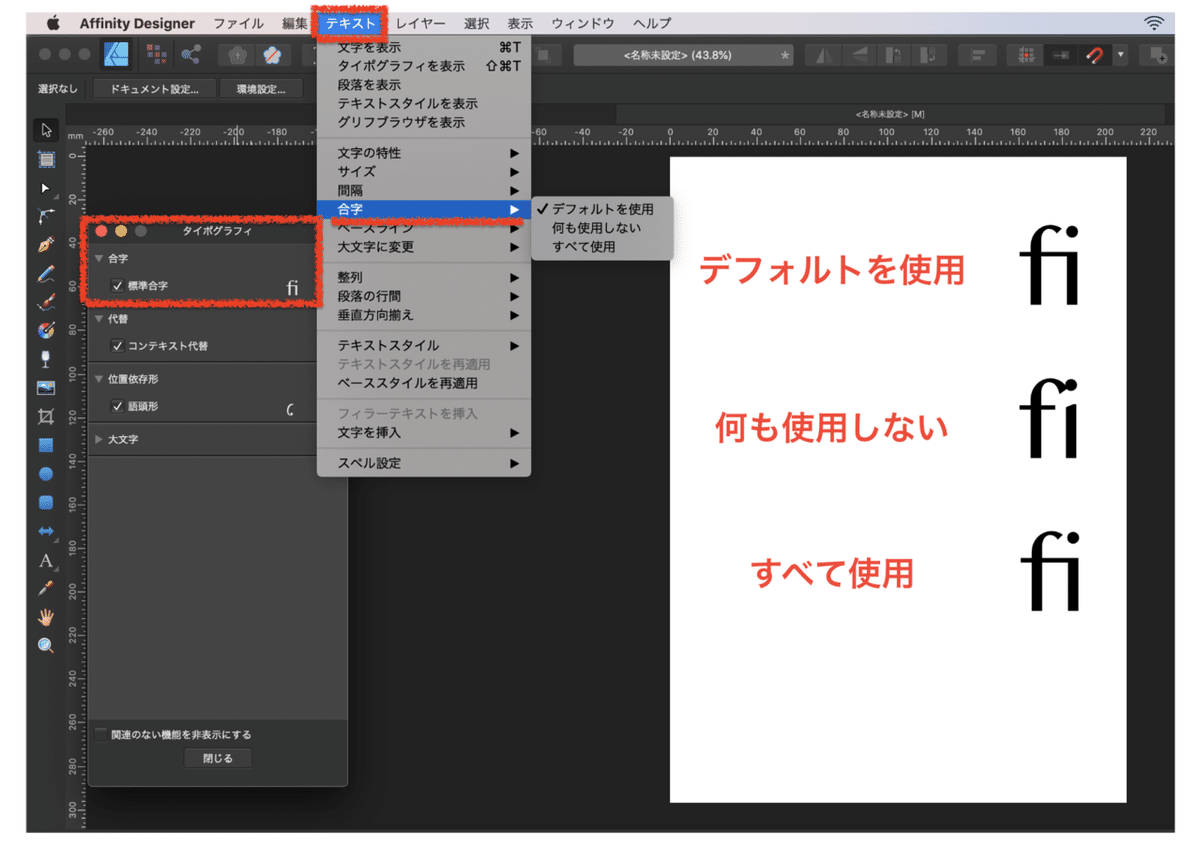Click the 名称未設定 document title field
The height and width of the screenshot is (847, 1200).
(x=682, y=55)
